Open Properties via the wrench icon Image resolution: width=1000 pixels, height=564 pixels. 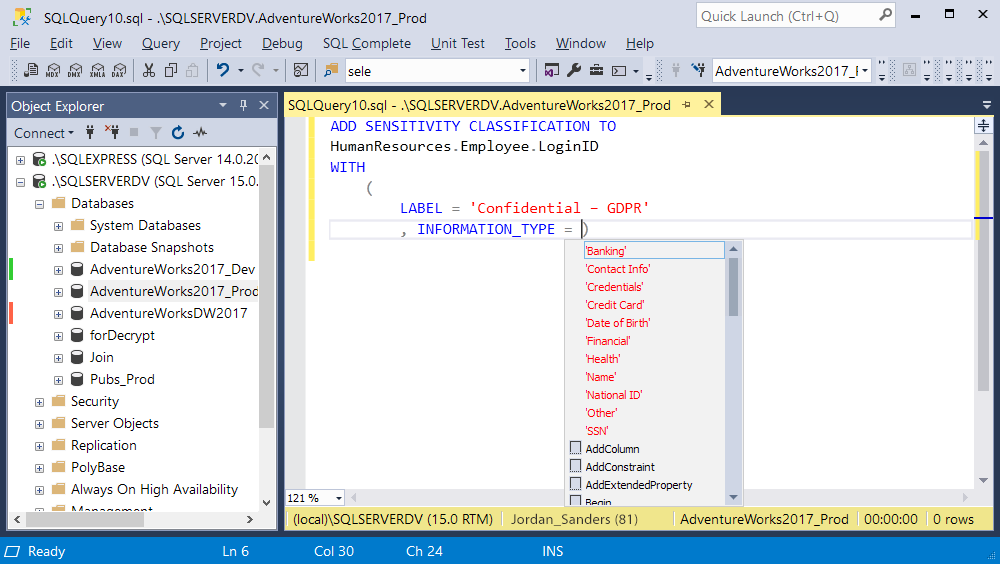pos(574,70)
